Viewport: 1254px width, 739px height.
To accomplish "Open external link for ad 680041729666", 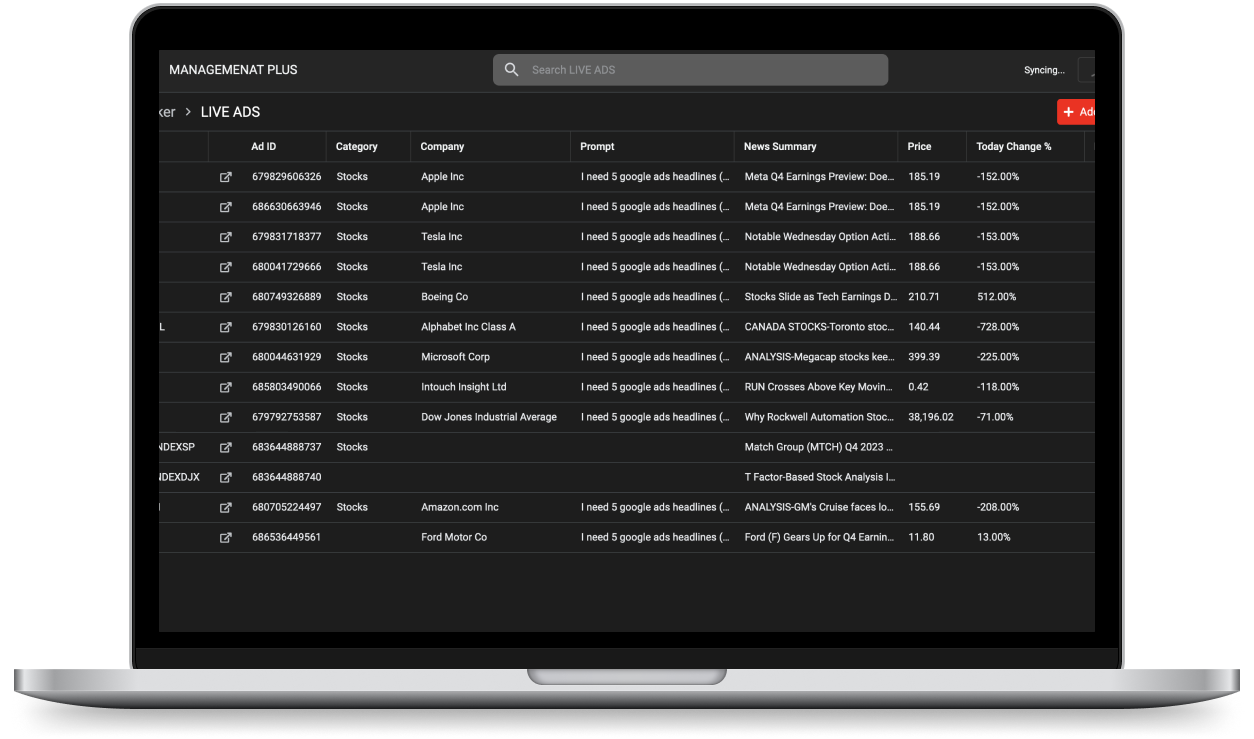I will click(x=226, y=267).
